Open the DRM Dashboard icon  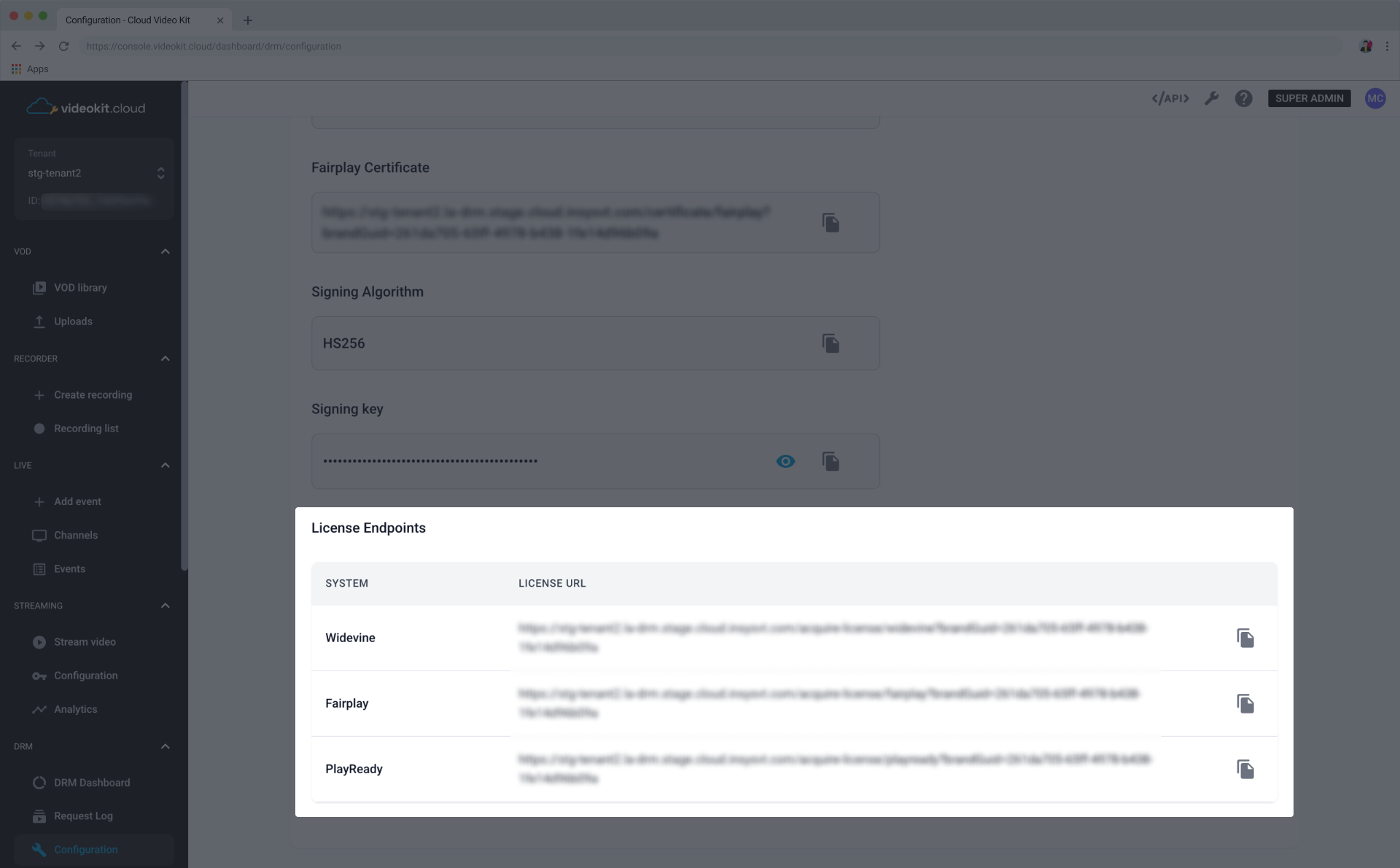click(39, 782)
